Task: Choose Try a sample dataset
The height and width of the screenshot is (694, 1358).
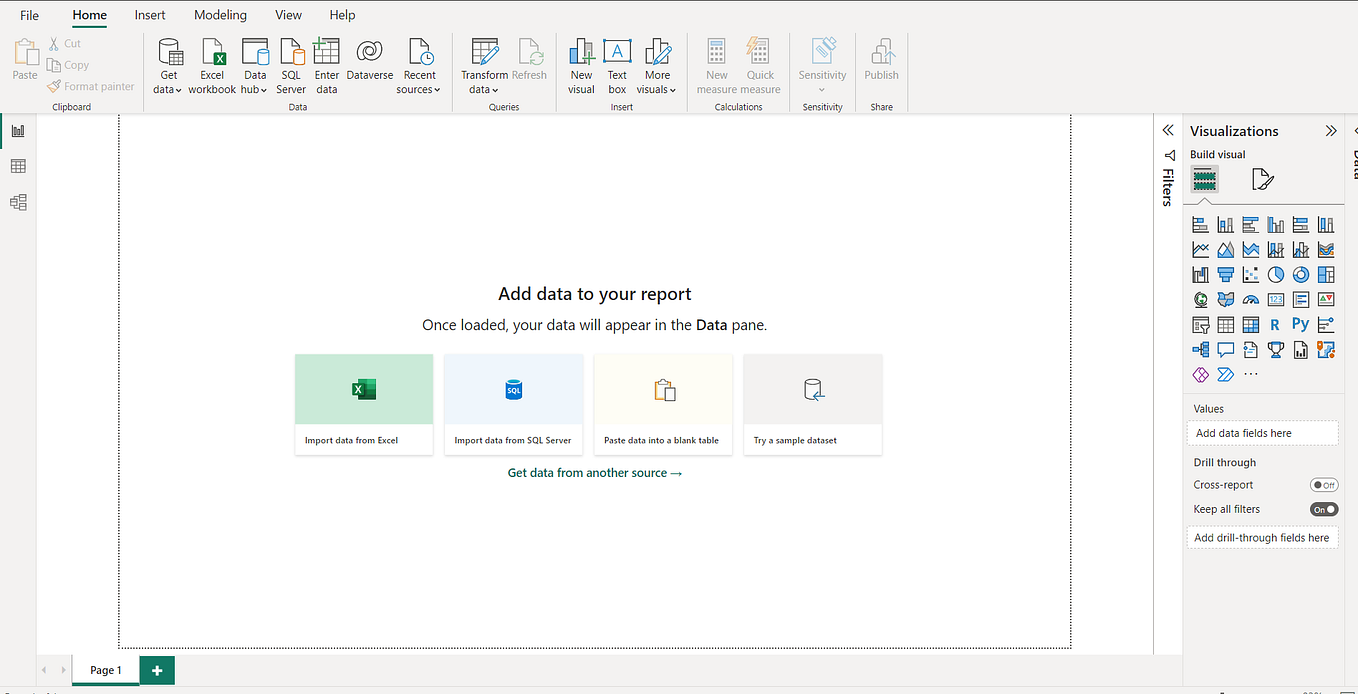Action: coord(812,404)
